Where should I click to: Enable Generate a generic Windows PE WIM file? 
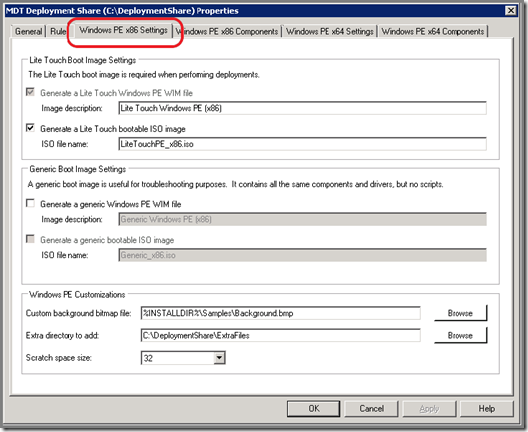coord(30,203)
